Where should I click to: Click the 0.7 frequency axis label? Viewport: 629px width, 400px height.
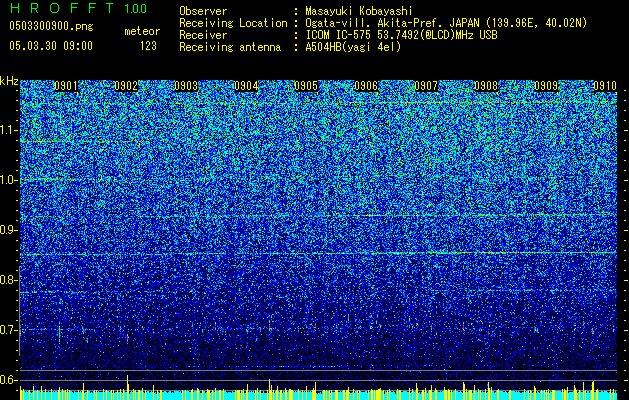(x=8, y=330)
